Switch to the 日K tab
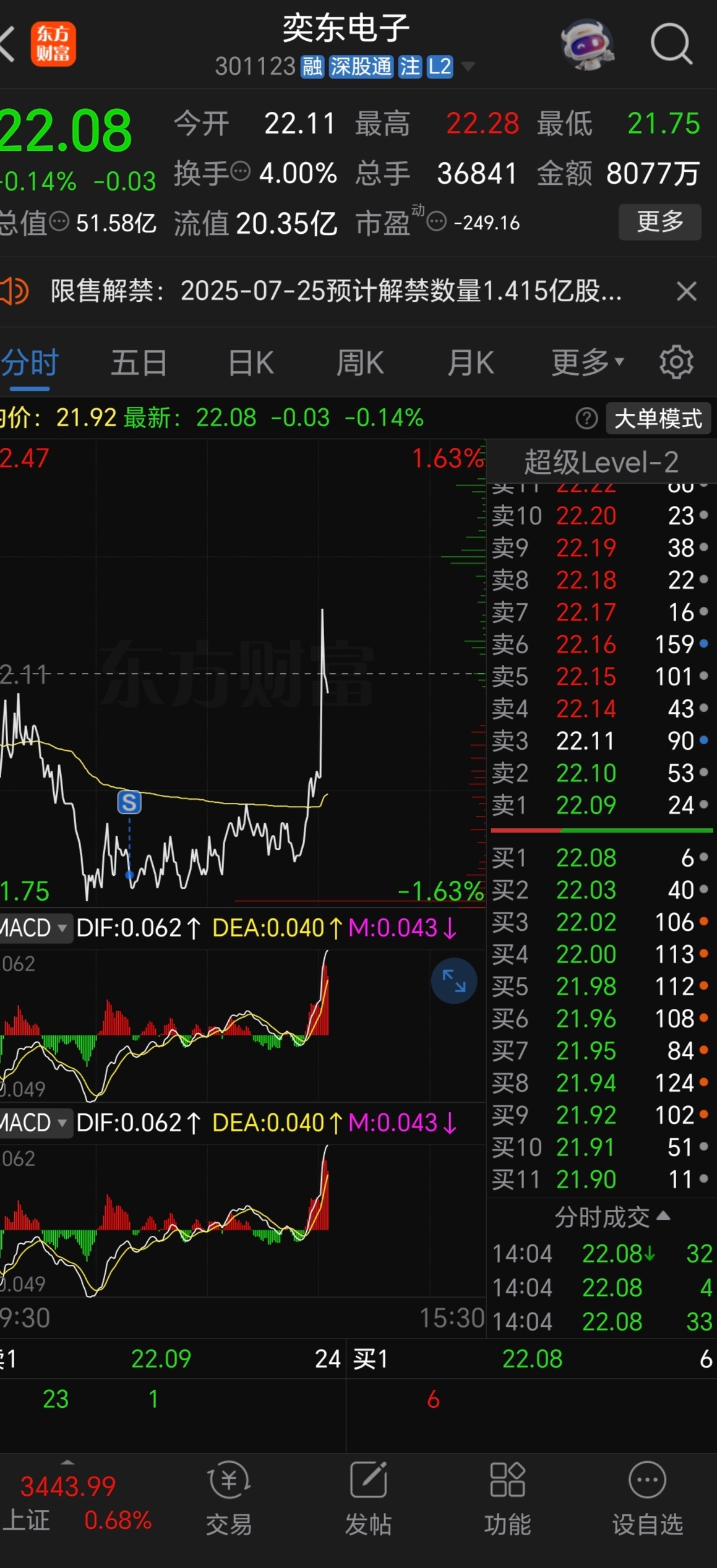Viewport: 717px width, 1568px height. [x=251, y=363]
